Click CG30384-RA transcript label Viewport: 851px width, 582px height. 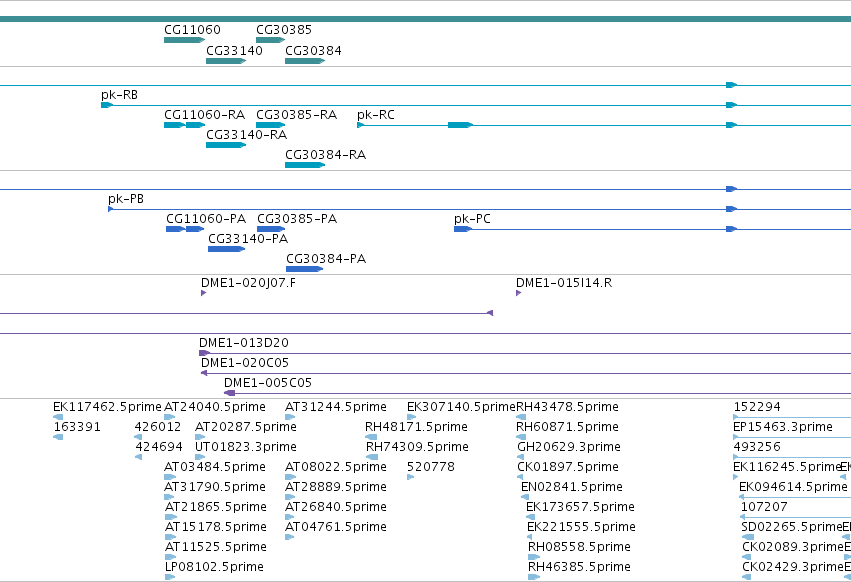pyautogui.click(x=326, y=155)
